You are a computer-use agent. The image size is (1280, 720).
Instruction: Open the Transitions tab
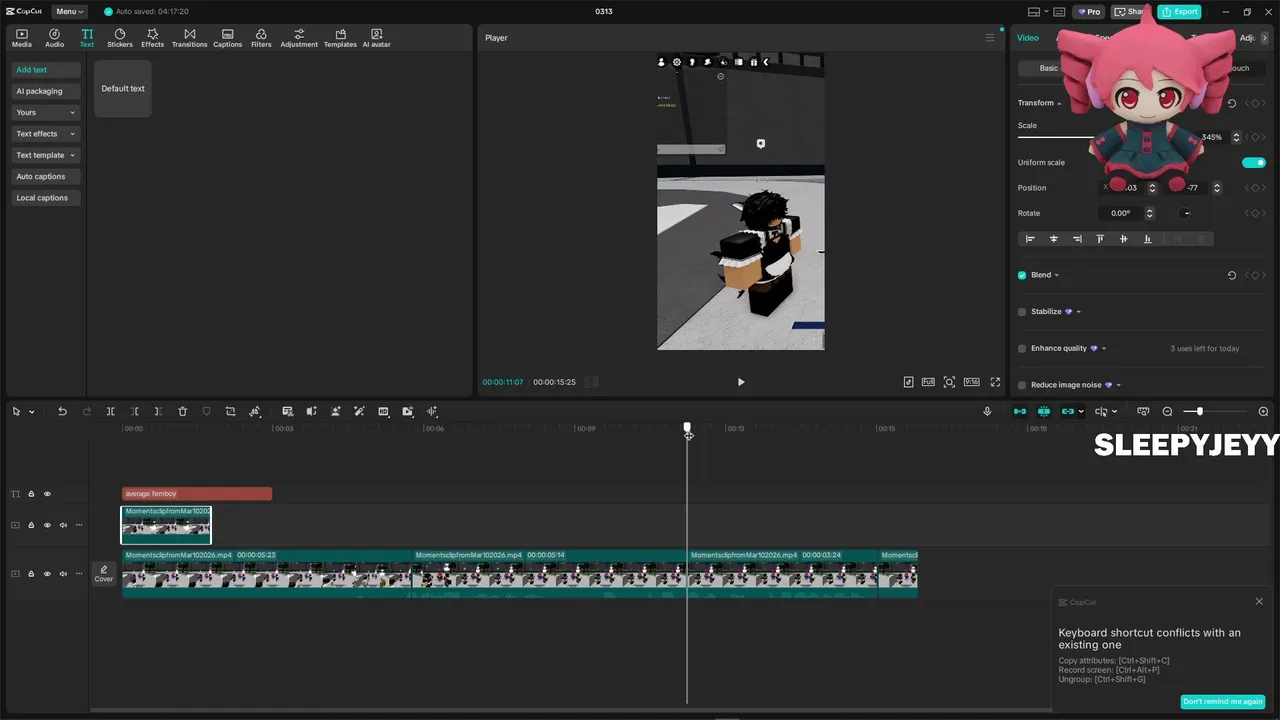(x=189, y=38)
